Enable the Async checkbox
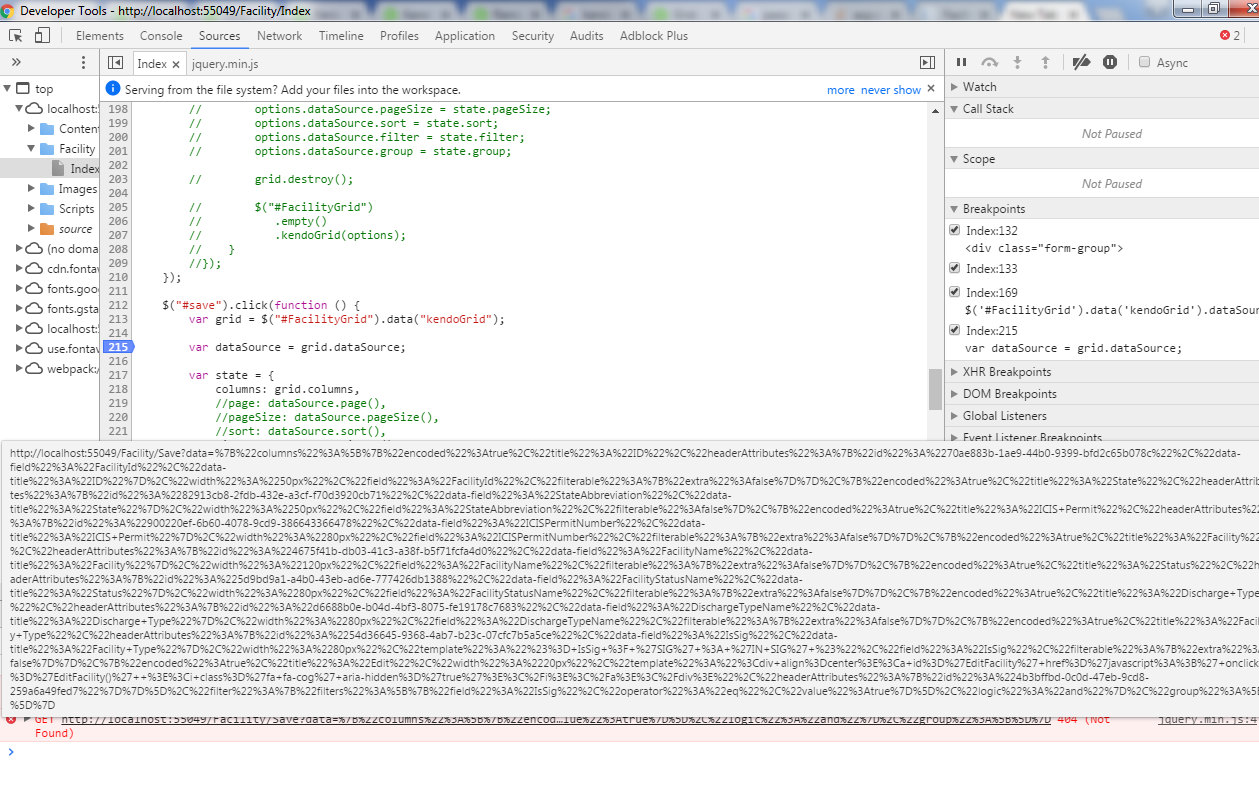Image resolution: width=1259 pixels, height=797 pixels. (x=1145, y=62)
